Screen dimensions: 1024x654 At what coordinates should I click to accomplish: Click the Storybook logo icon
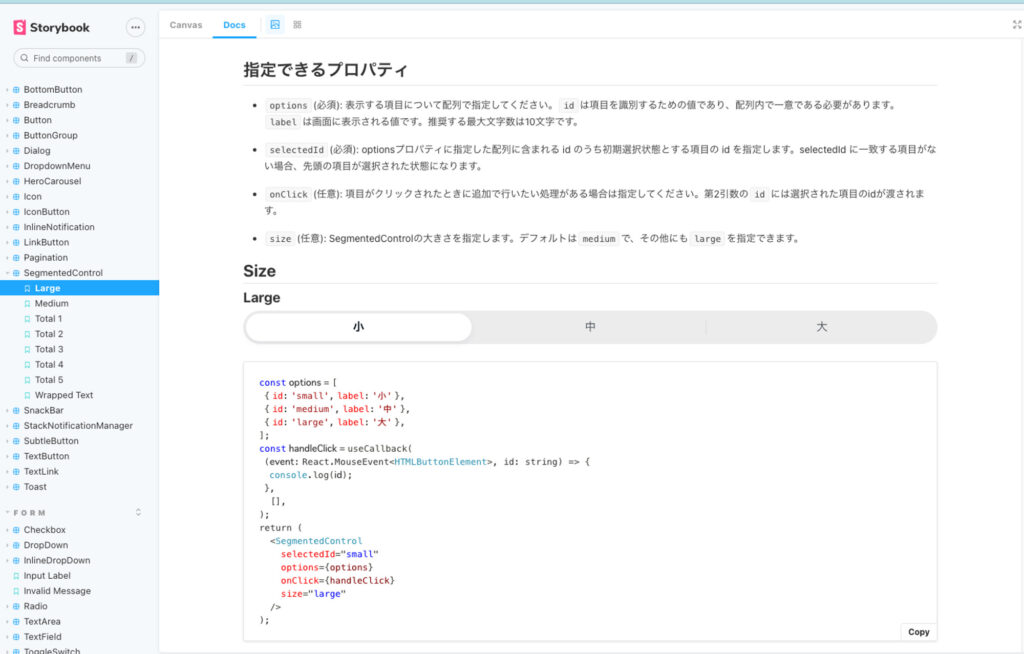pyautogui.click(x=18, y=26)
